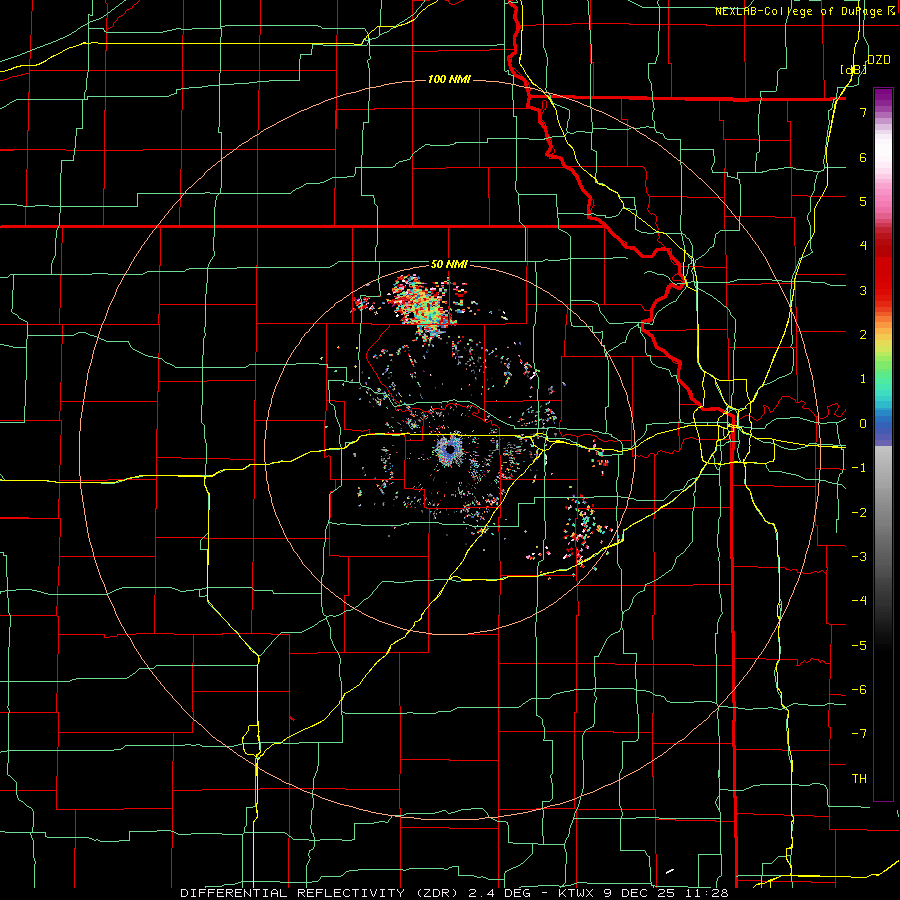Click the "DZD" legend heading
900x900 pixels.
pyautogui.click(x=879, y=60)
